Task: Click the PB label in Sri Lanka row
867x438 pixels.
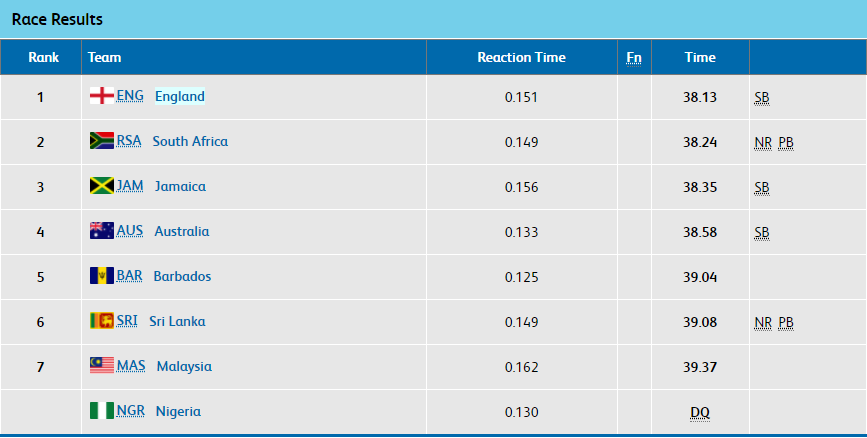Action: pyautogui.click(x=786, y=322)
